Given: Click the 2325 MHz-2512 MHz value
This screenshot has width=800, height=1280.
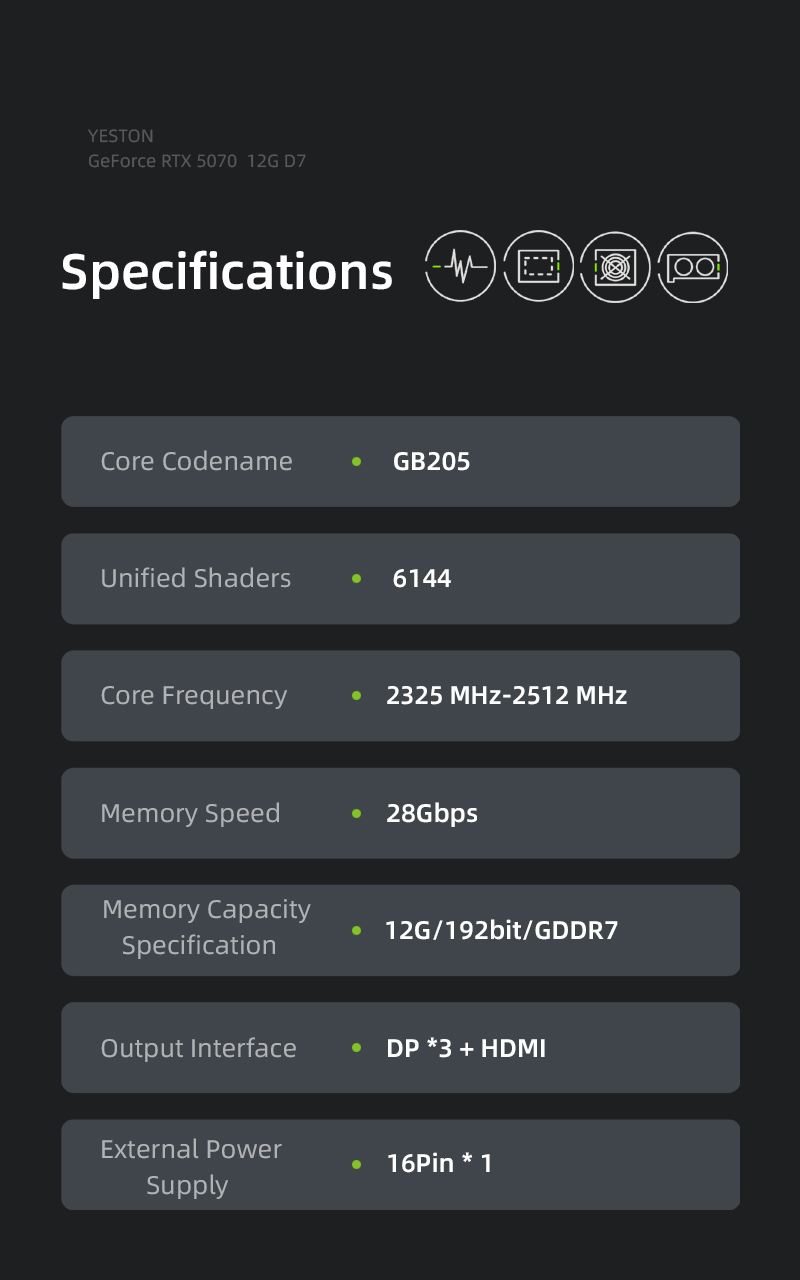Looking at the screenshot, I should (x=506, y=696).
